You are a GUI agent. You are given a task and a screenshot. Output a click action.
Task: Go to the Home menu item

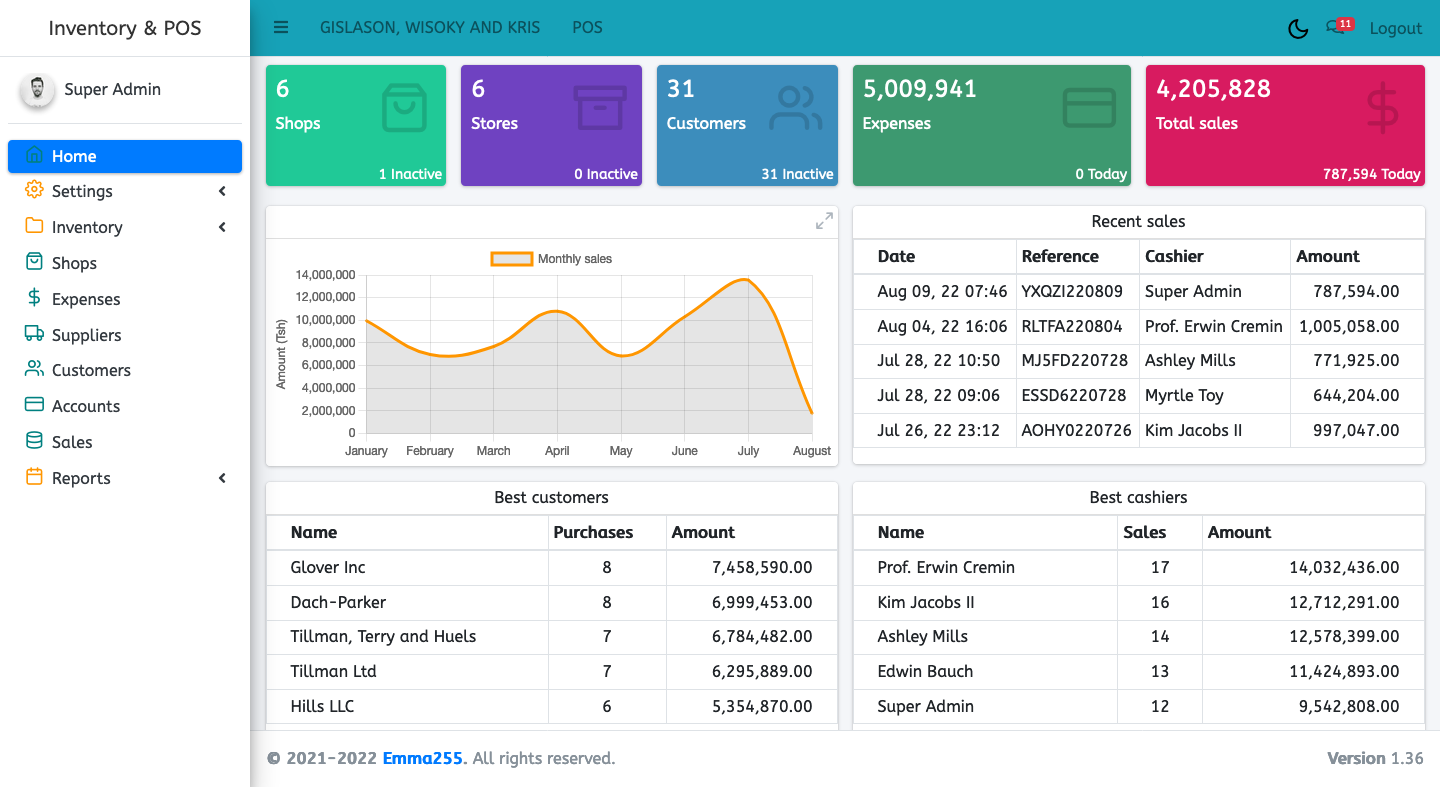[125, 156]
